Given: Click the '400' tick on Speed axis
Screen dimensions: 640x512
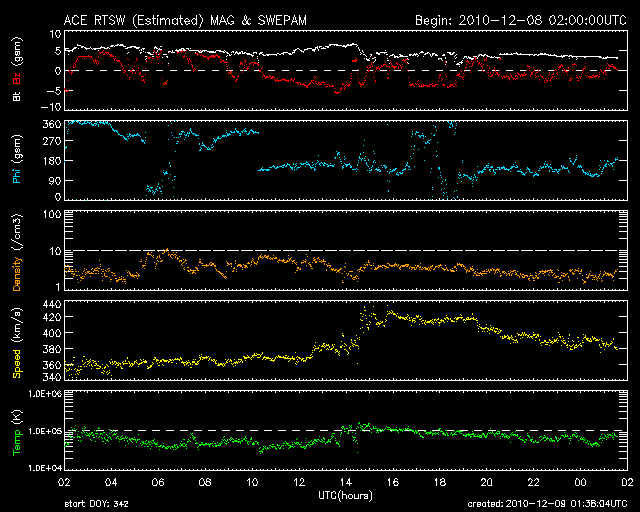Looking at the screenshot, I should click(52, 333).
